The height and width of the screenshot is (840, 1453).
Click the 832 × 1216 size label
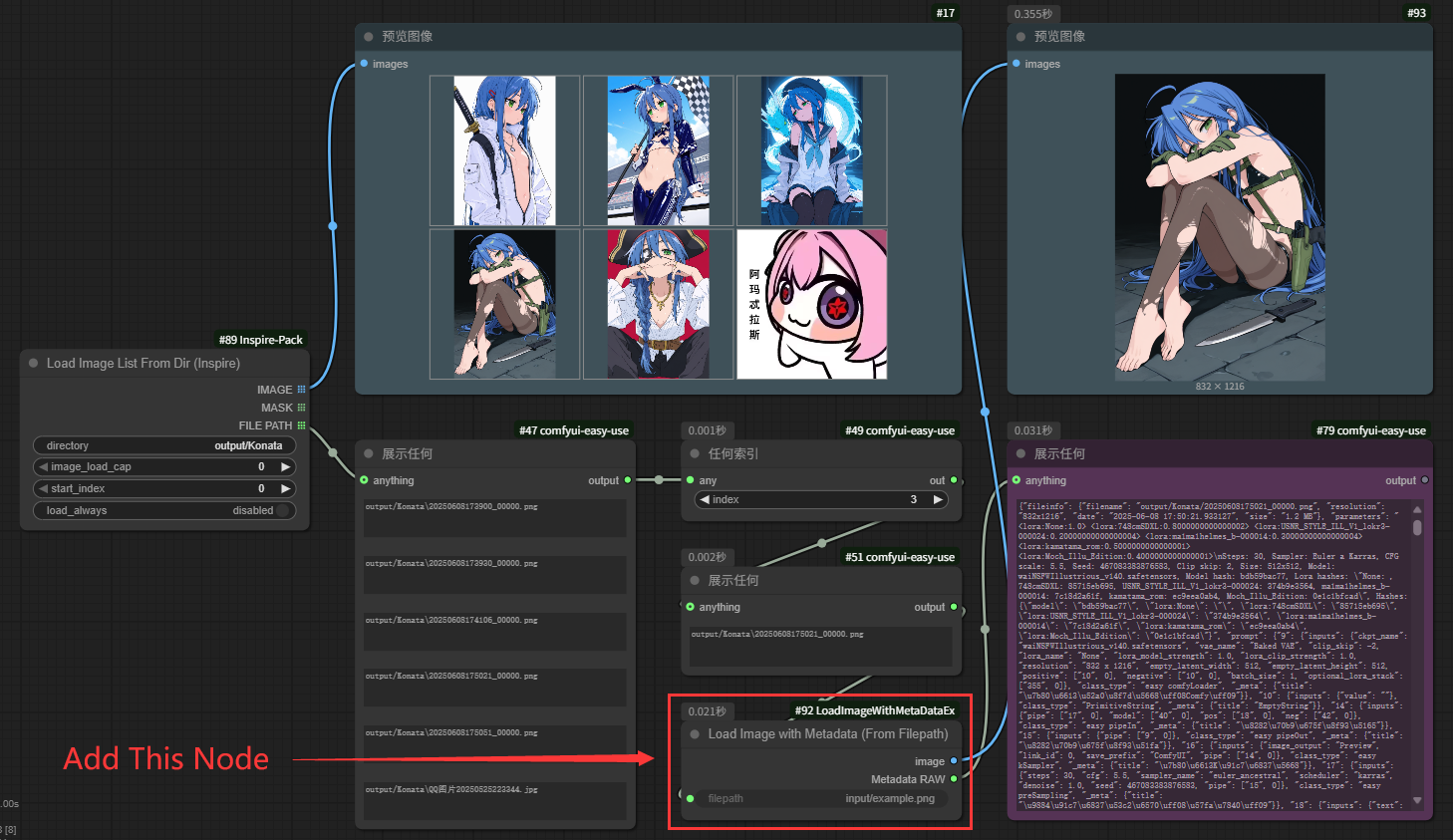click(1220, 387)
